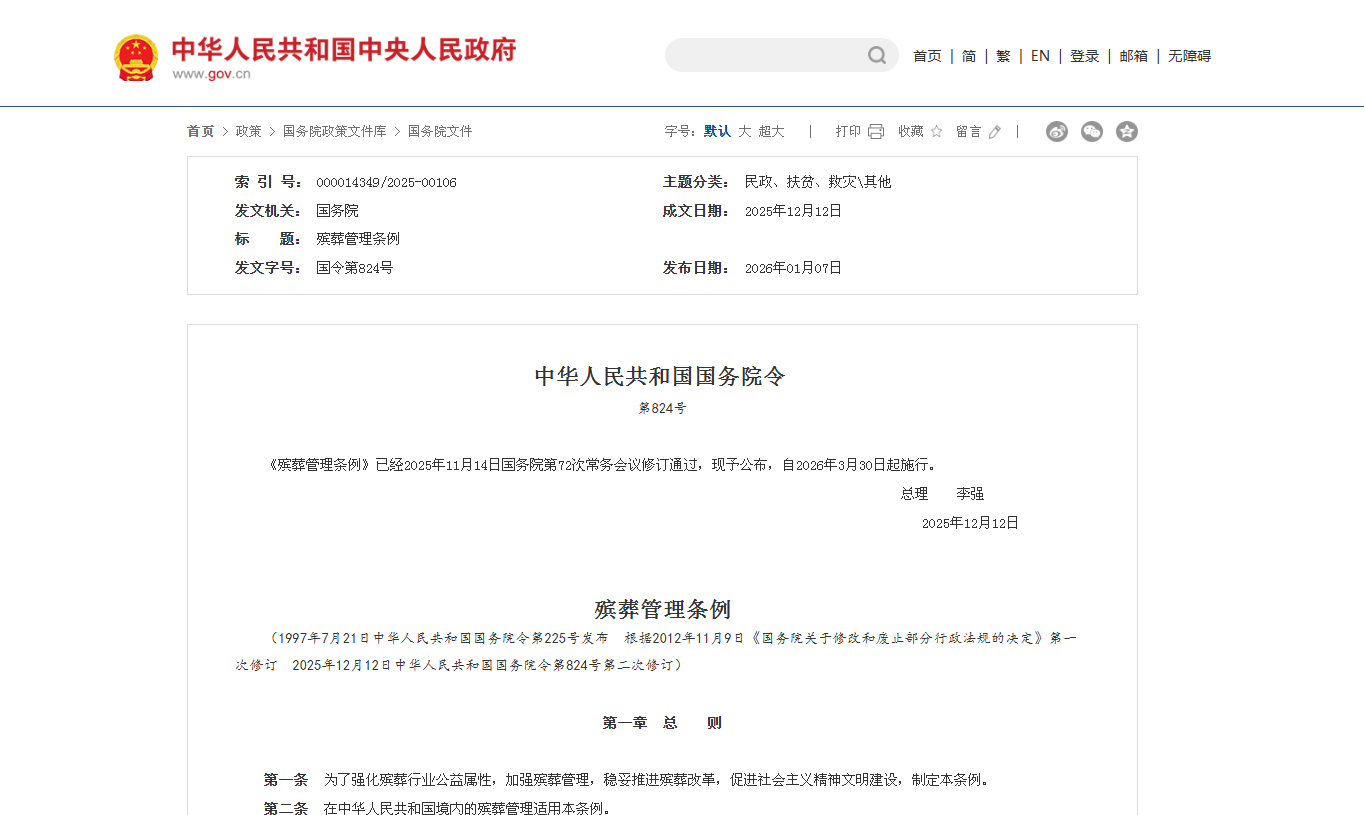
Task: Click the round star share icon
Action: [x=1127, y=131]
